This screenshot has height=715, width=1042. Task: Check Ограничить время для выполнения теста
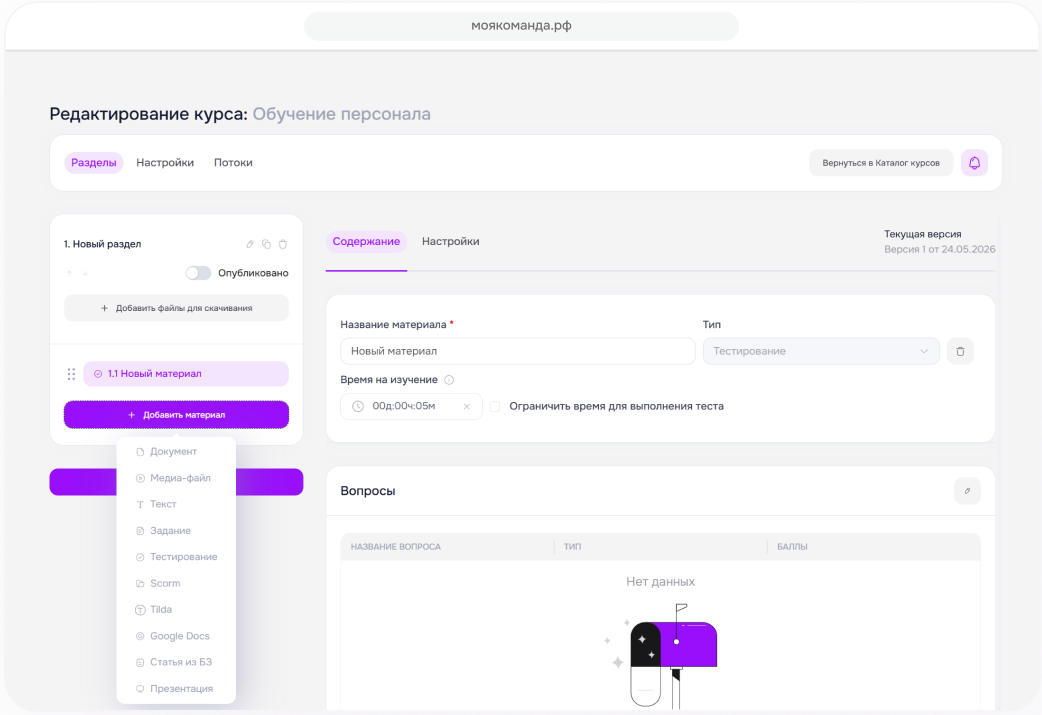click(x=495, y=406)
